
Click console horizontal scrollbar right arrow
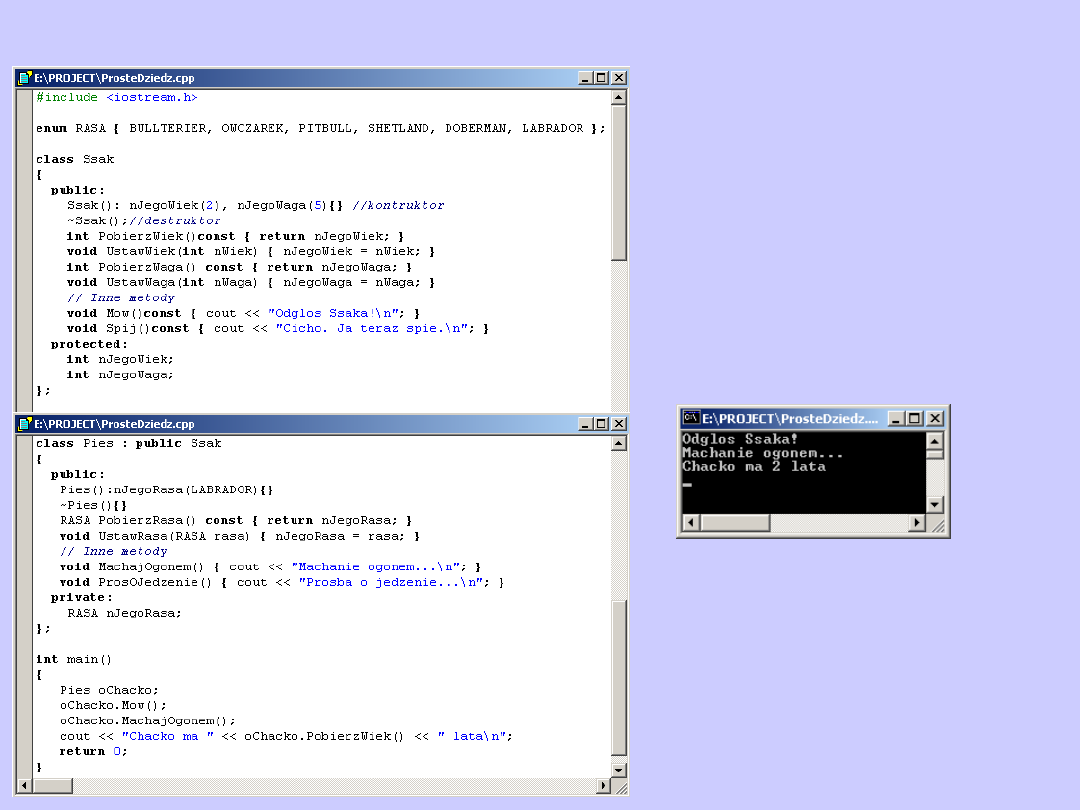[917, 523]
